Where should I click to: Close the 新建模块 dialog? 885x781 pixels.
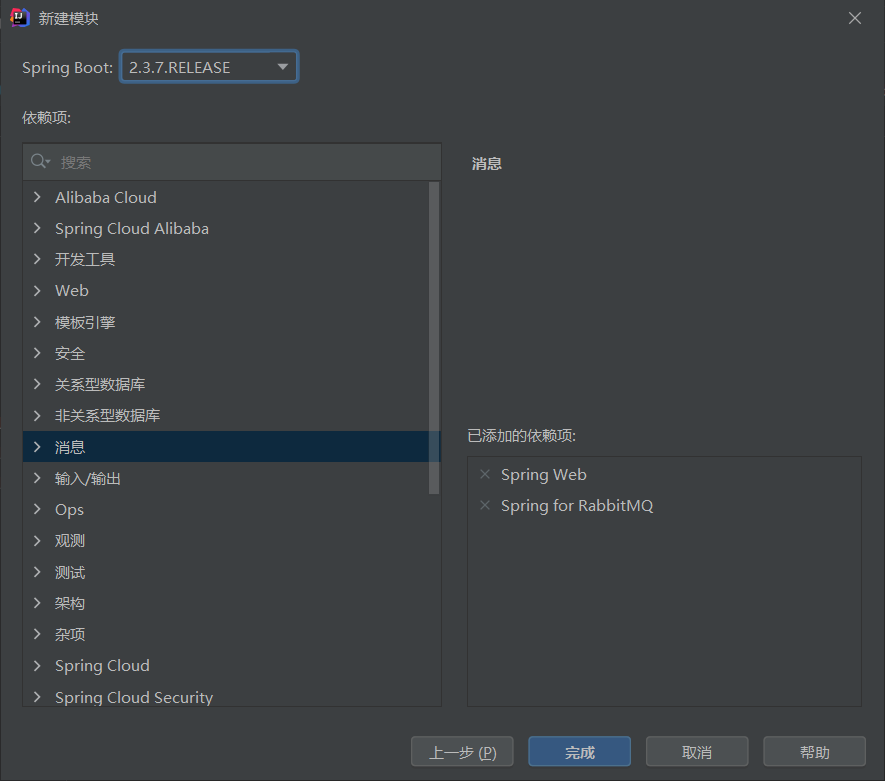coord(855,18)
